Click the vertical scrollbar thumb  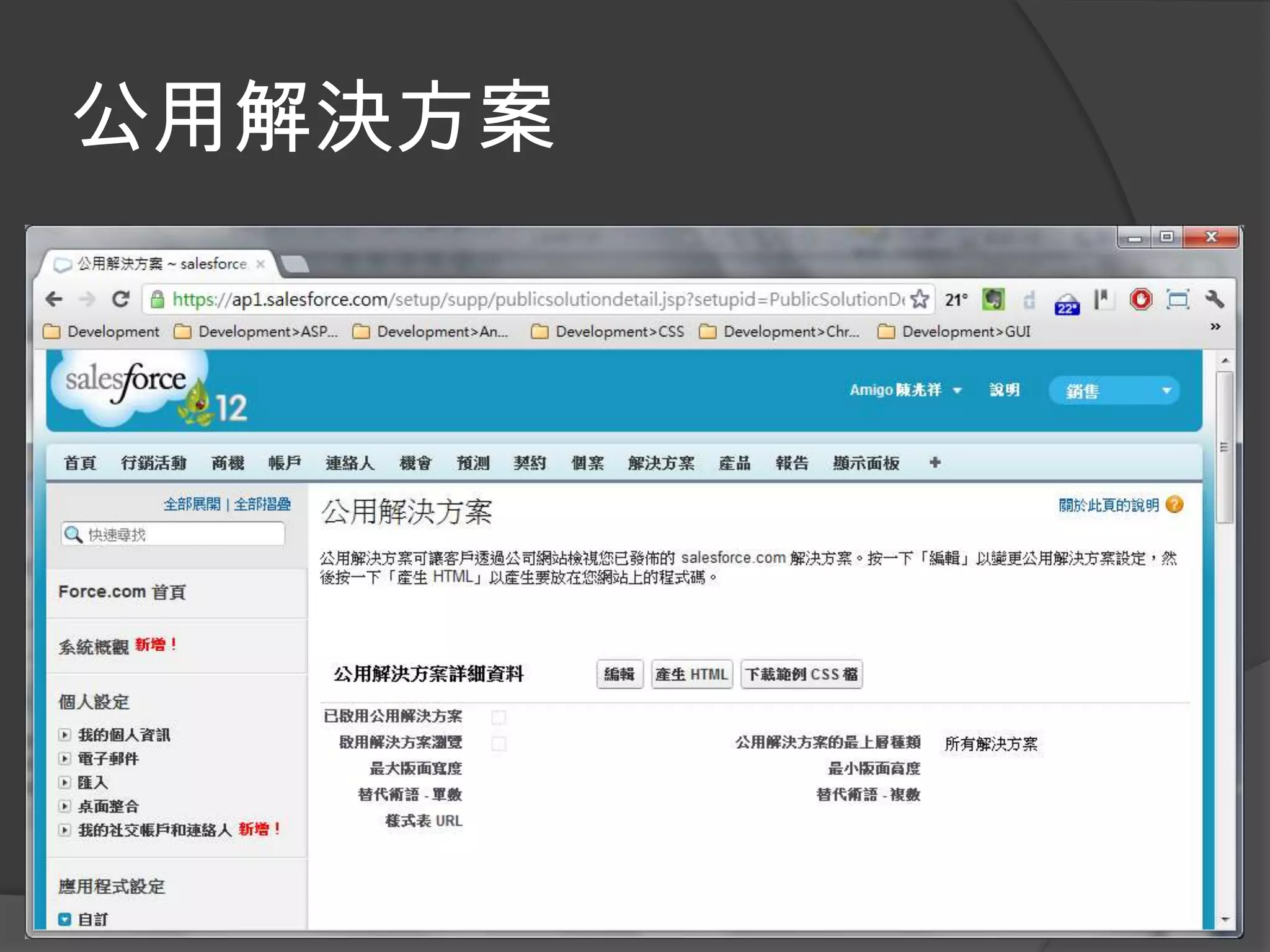pyautogui.click(x=1224, y=447)
